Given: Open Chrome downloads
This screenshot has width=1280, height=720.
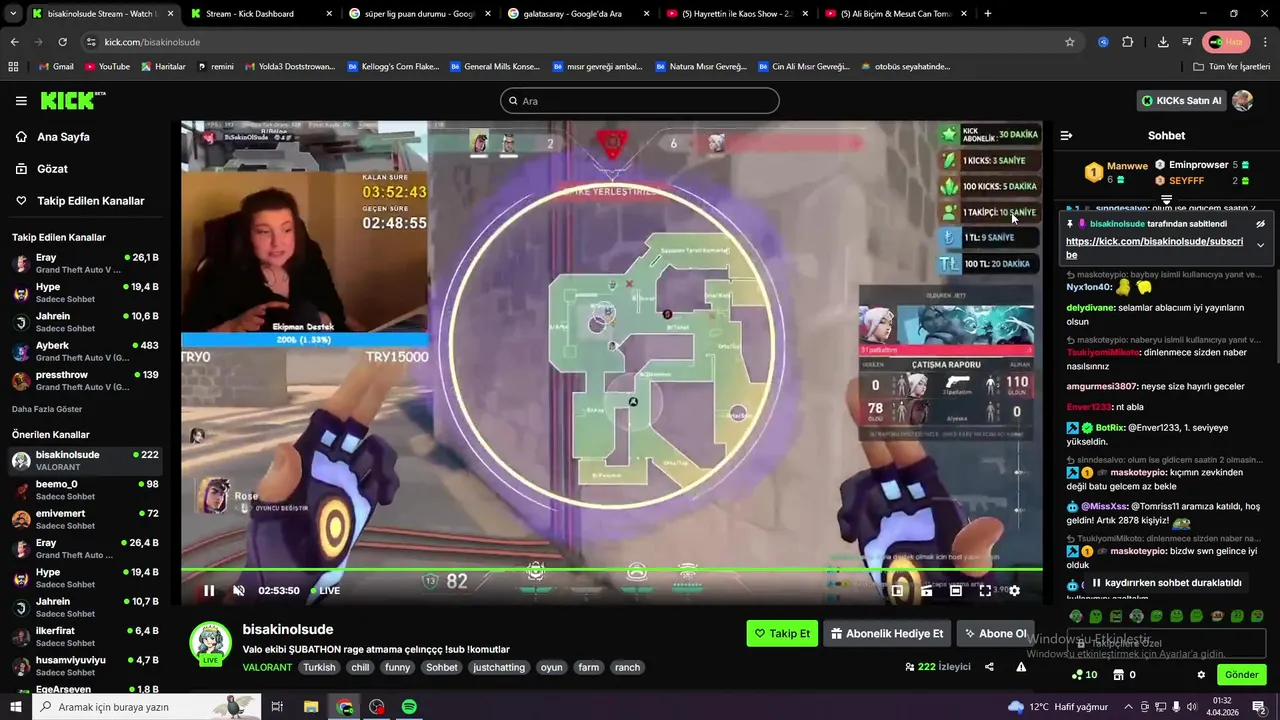Looking at the screenshot, I should tap(1163, 42).
